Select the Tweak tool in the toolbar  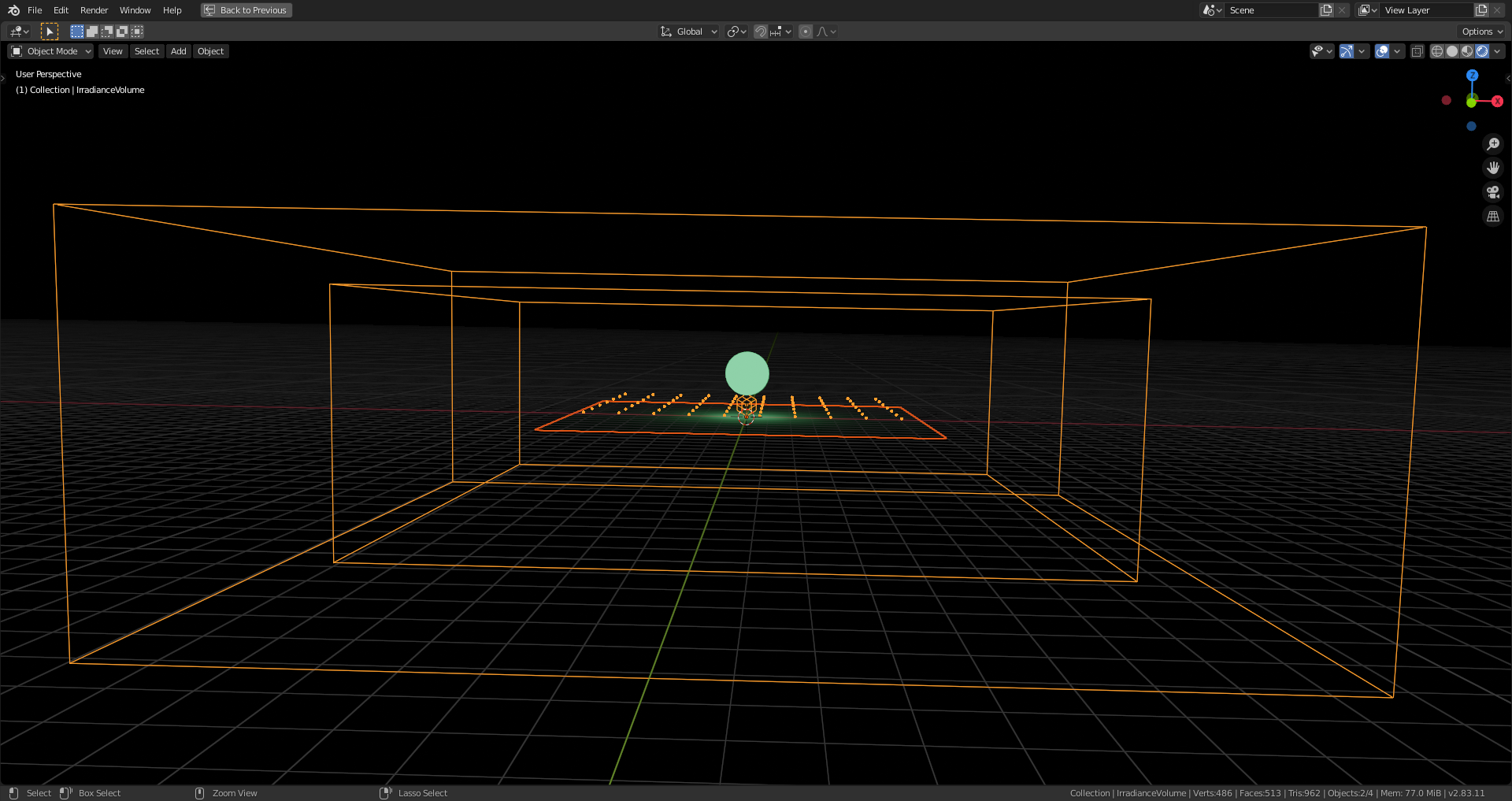pyautogui.click(x=50, y=31)
